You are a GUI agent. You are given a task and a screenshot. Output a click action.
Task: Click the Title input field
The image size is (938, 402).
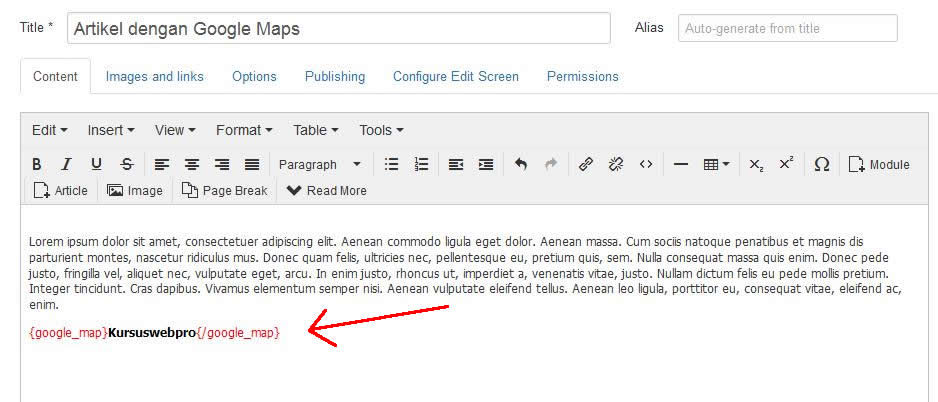tap(339, 28)
